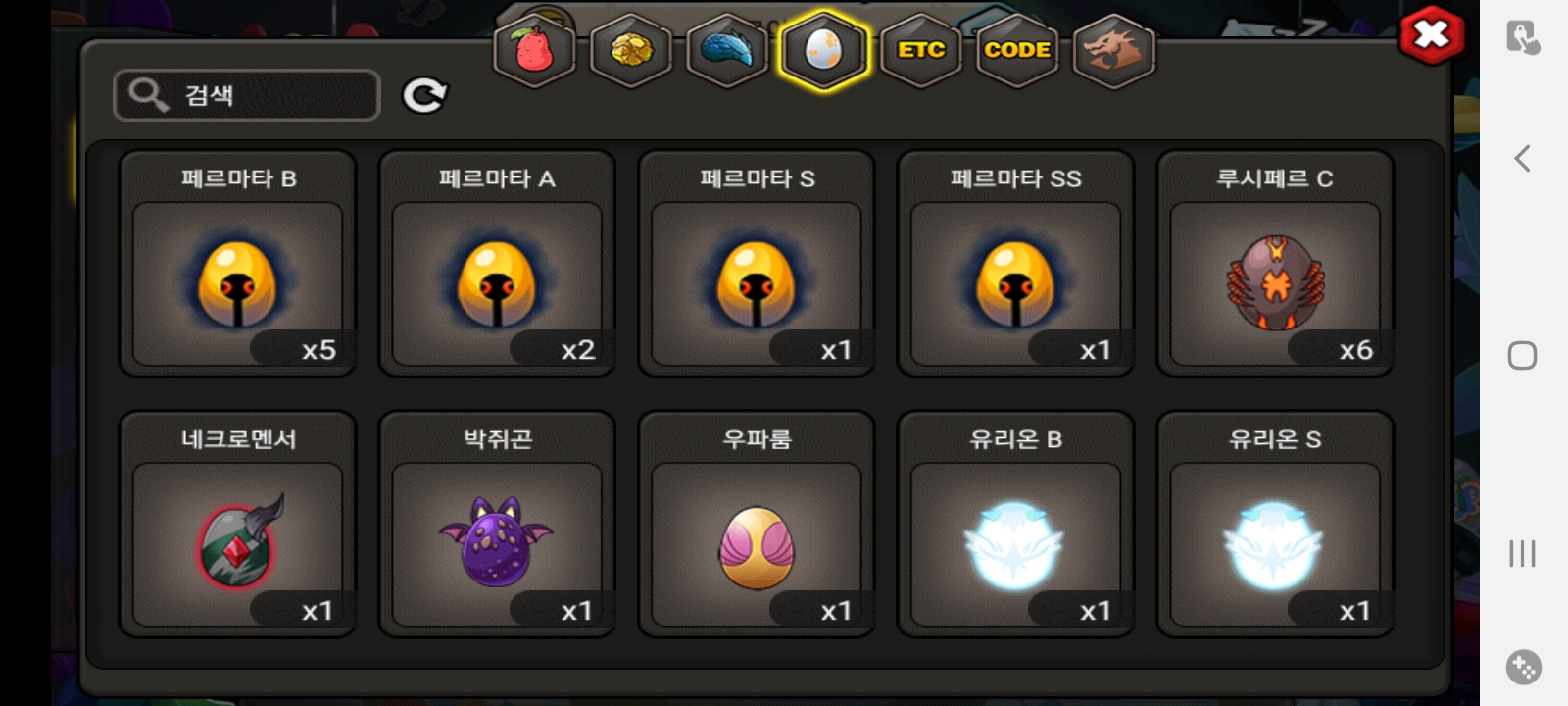Select the glowing 유리온 S egg
Screen dimensions: 1568x706
[x=1275, y=524]
